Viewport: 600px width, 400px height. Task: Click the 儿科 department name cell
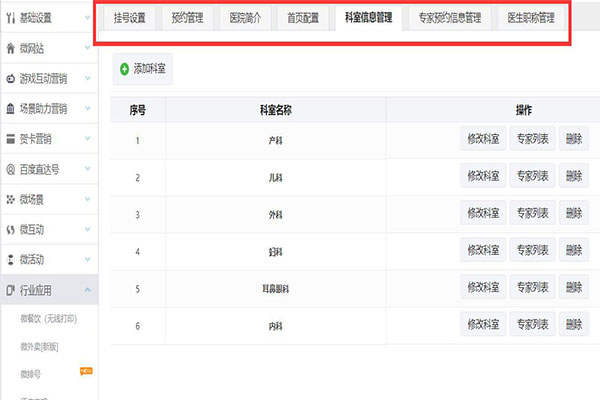point(276,178)
